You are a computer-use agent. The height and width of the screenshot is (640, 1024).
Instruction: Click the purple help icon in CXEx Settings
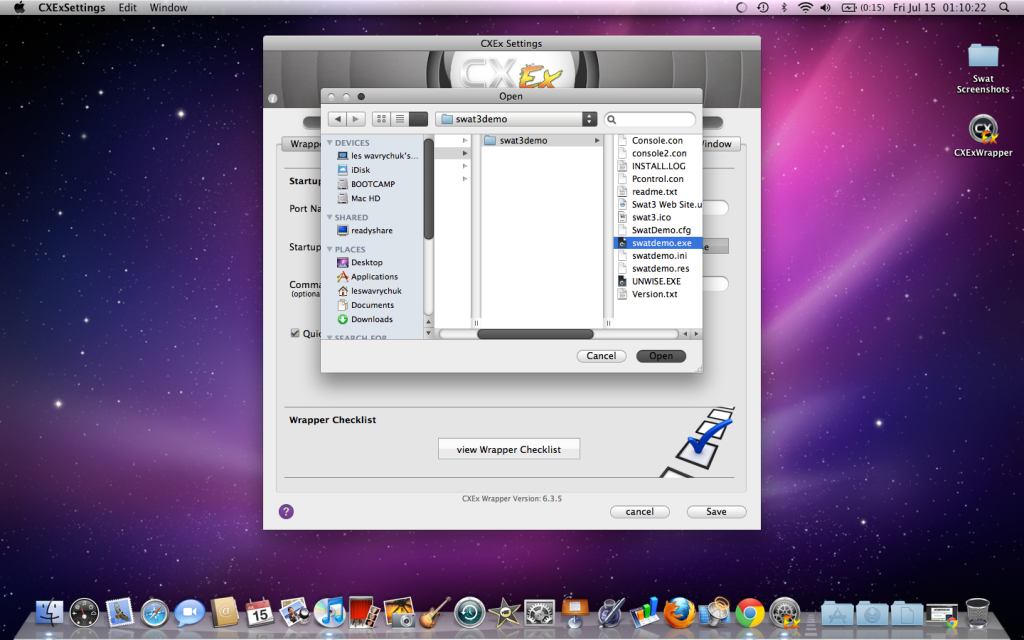(x=286, y=511)
